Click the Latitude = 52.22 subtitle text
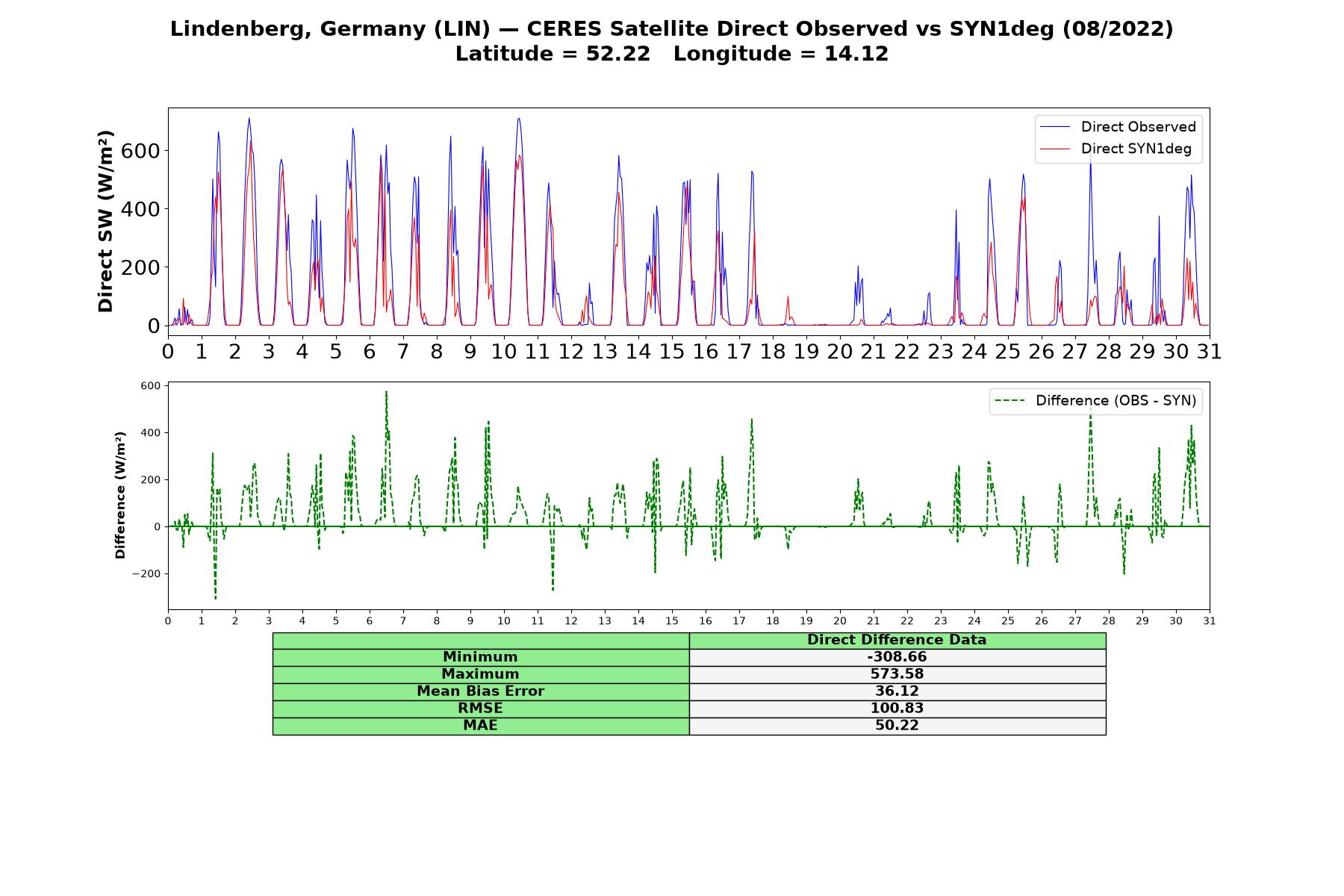1344x896 pixels. pyautogui.click(x=553, y=54)
